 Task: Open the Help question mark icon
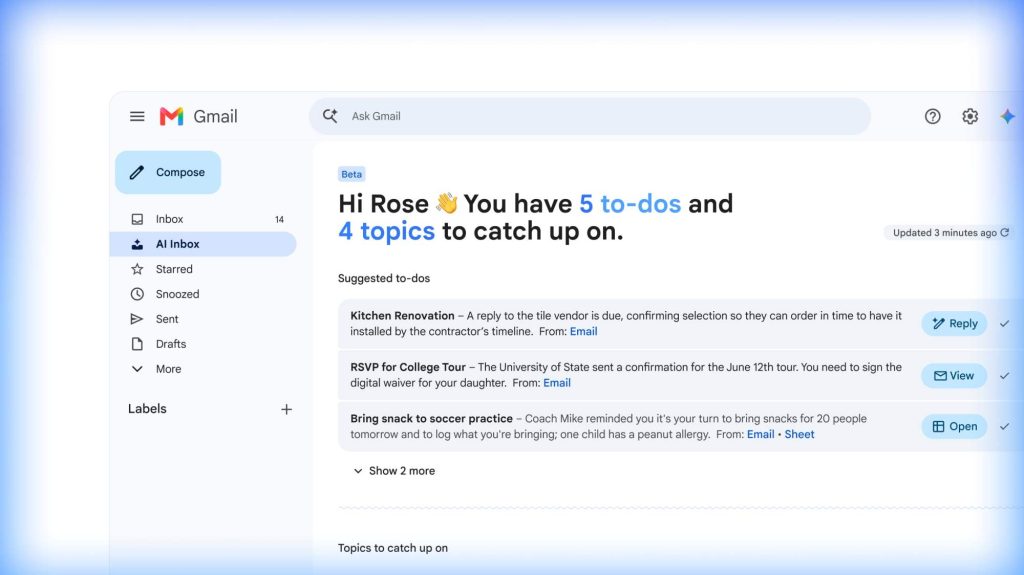click(x=933, y=116)
